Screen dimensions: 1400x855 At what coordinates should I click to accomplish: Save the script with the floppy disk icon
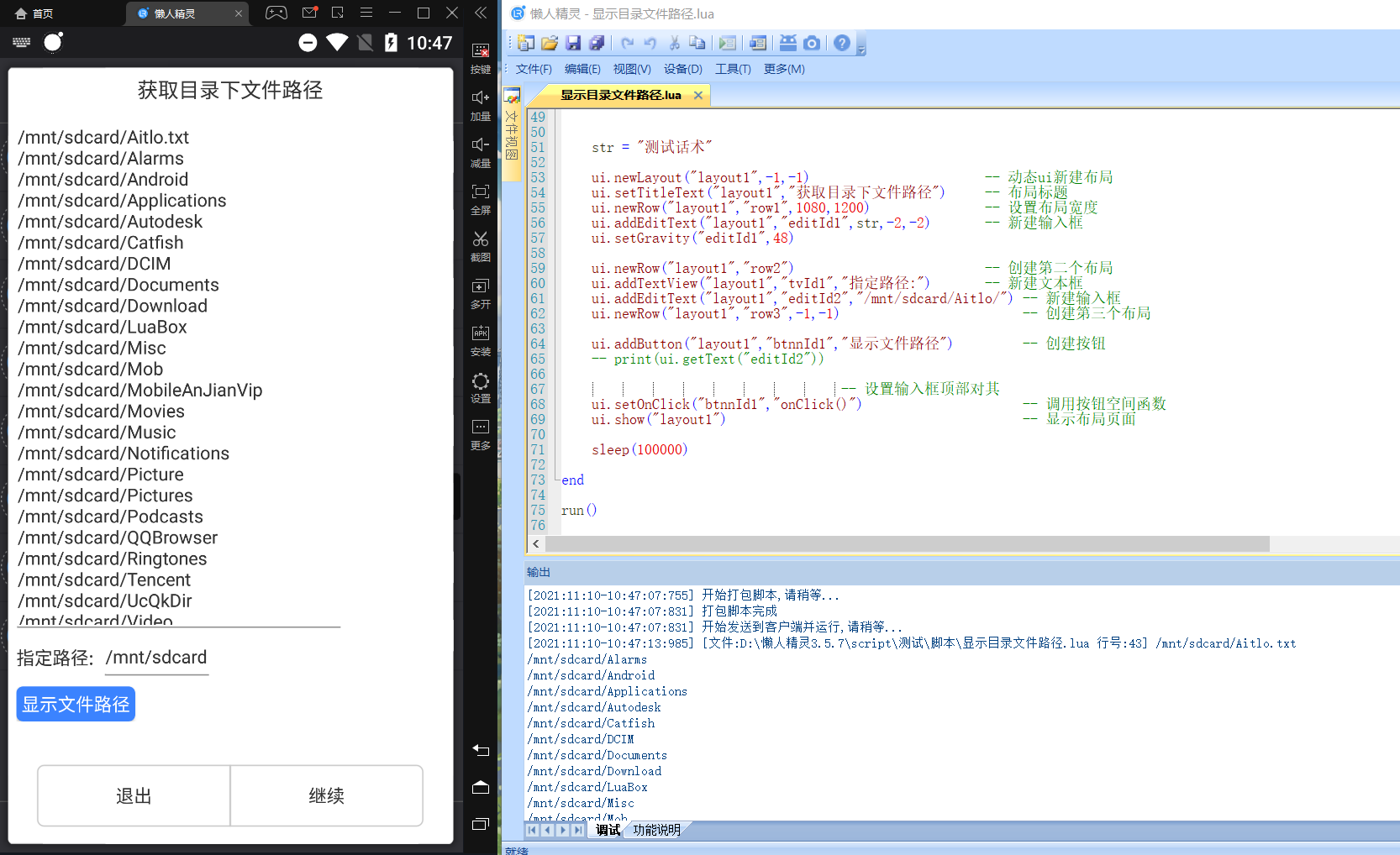coord(573,43)
